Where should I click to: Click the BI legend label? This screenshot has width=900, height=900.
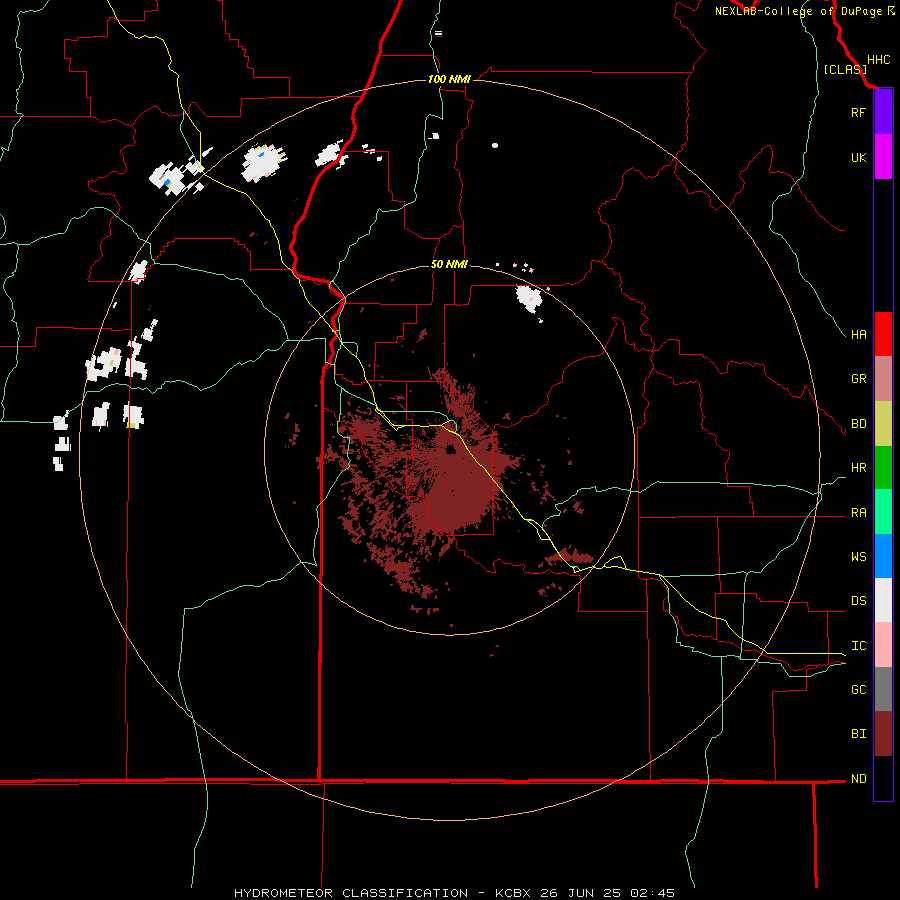(858, 734)
